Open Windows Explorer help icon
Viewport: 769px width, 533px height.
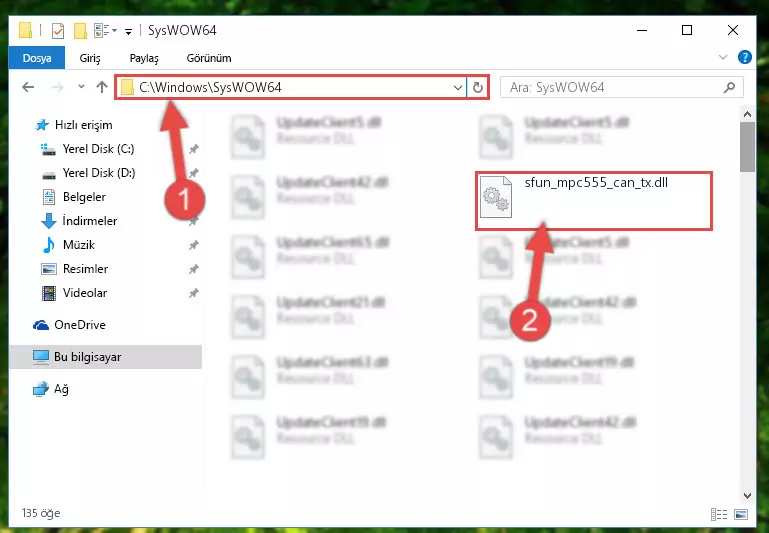[744, 57]
